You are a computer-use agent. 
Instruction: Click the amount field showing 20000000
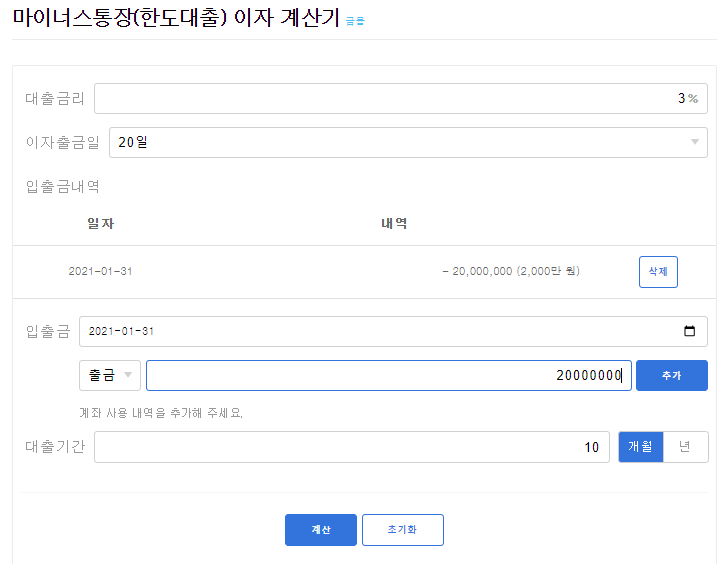click(x=388, y=375)
